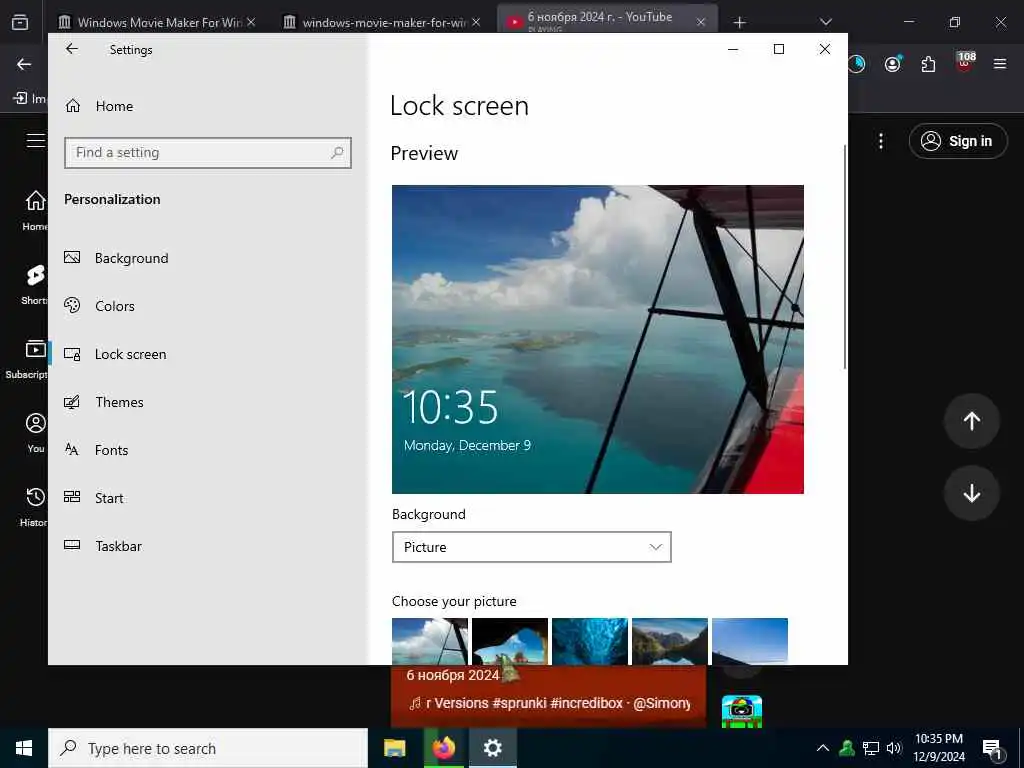The height and width of the screenshot is (768, 1024).
Task: Open YouTube three-dot settings menu
Action: (881, 141)
